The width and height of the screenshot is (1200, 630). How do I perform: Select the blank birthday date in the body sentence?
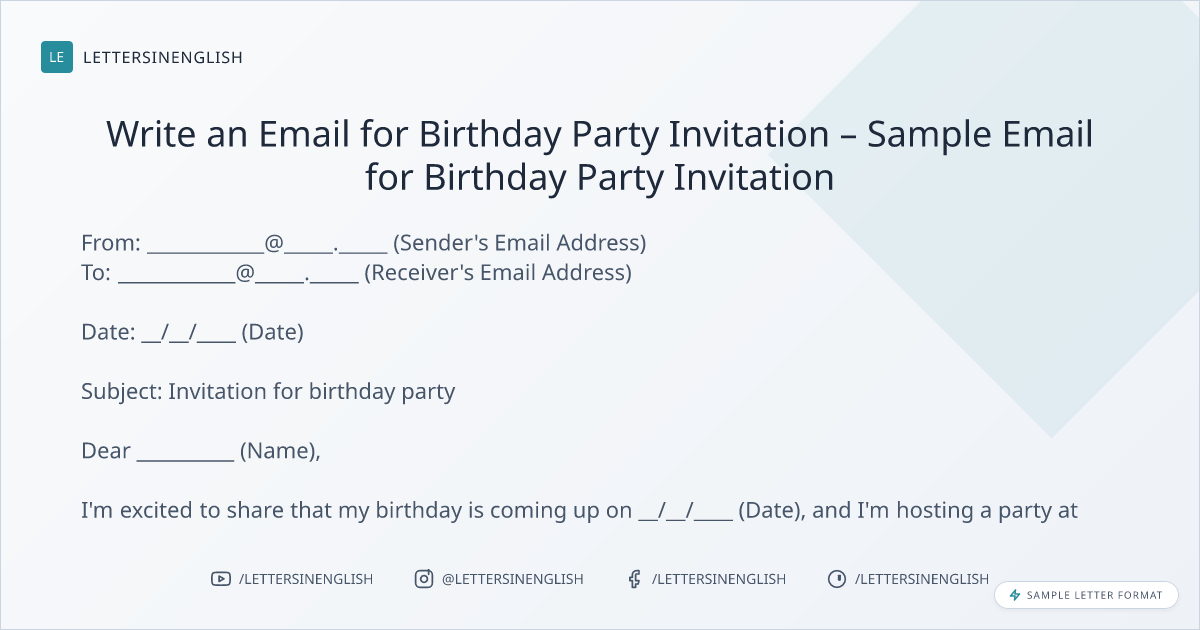click(x=685, y=512)
